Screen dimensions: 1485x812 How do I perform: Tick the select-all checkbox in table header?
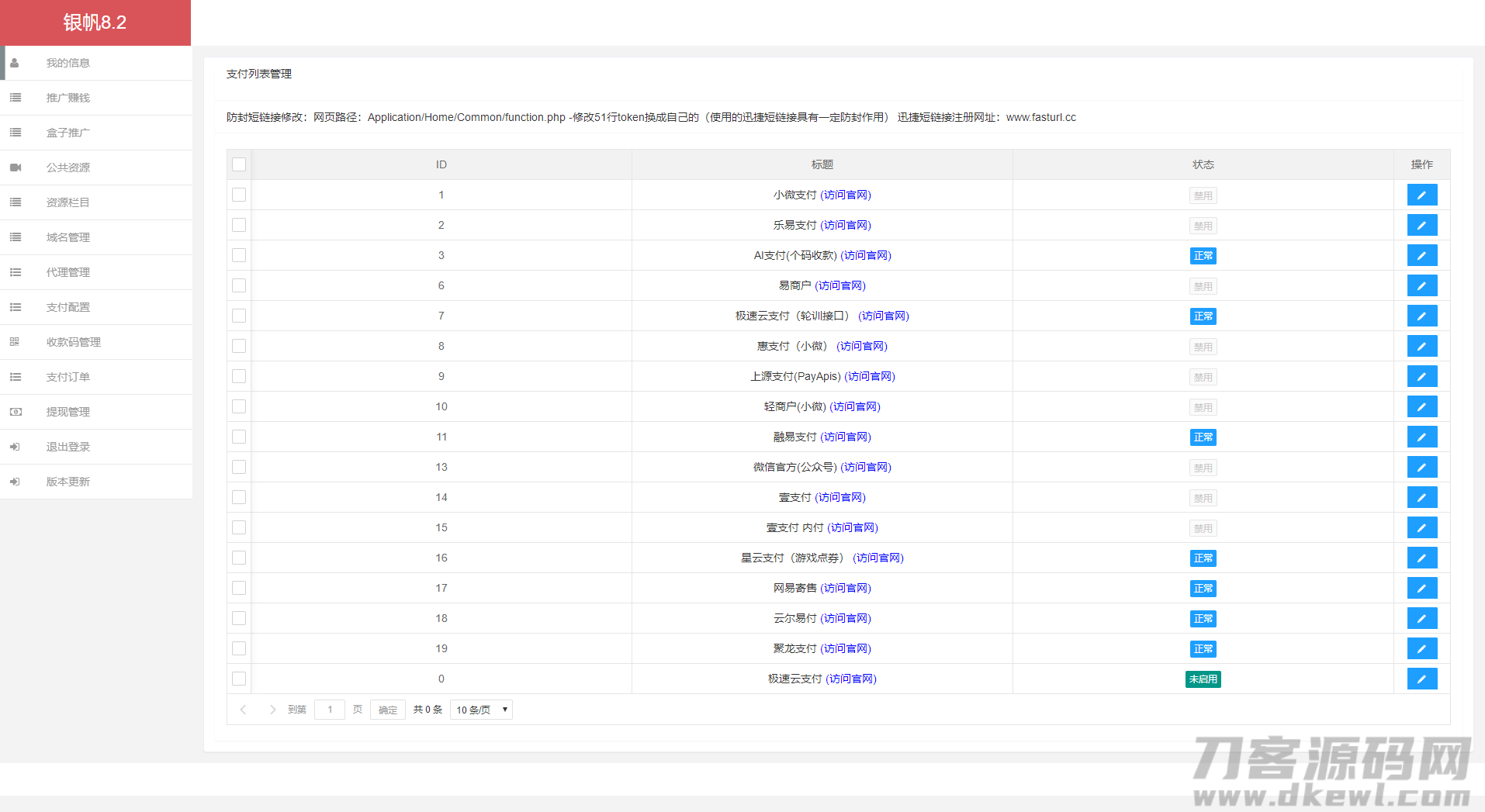coord(239,164)
